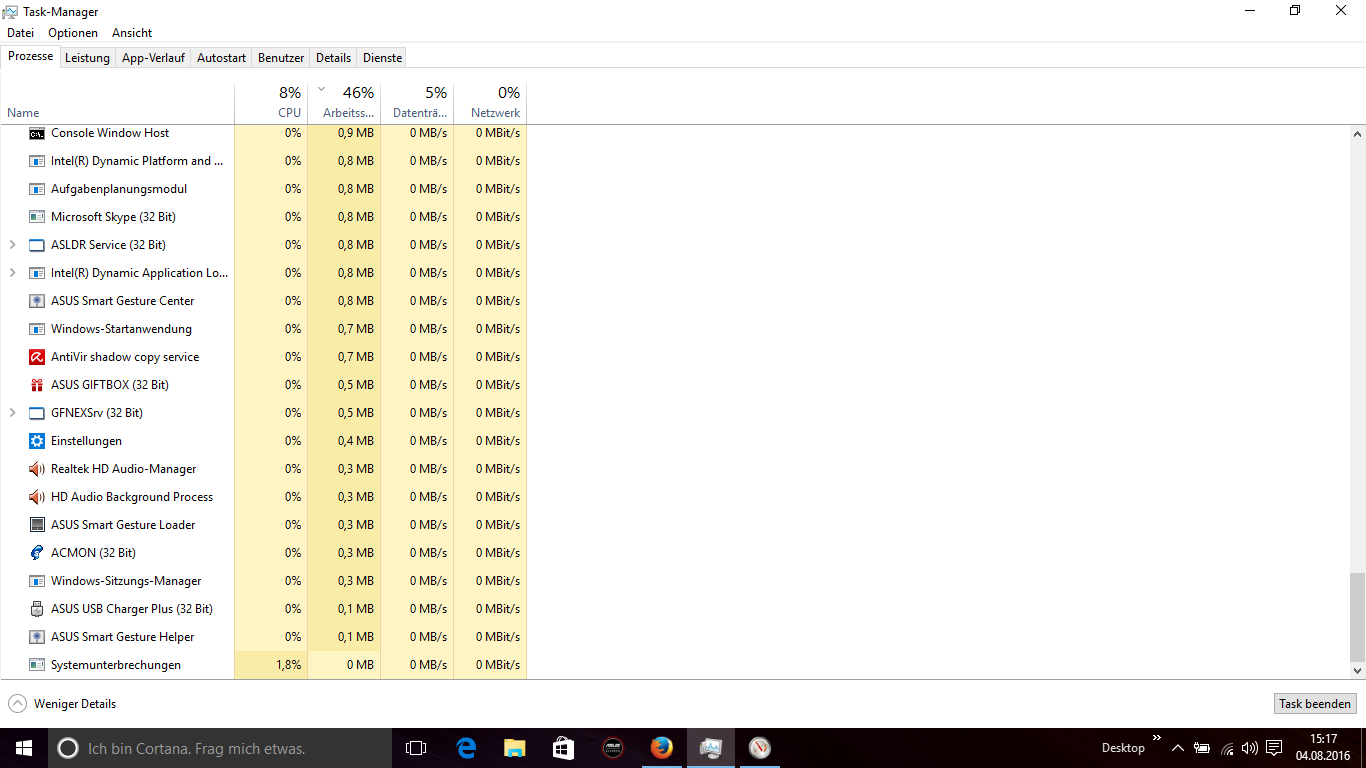Open the ASUS app on the taskbar

click(x=612, y=748)
